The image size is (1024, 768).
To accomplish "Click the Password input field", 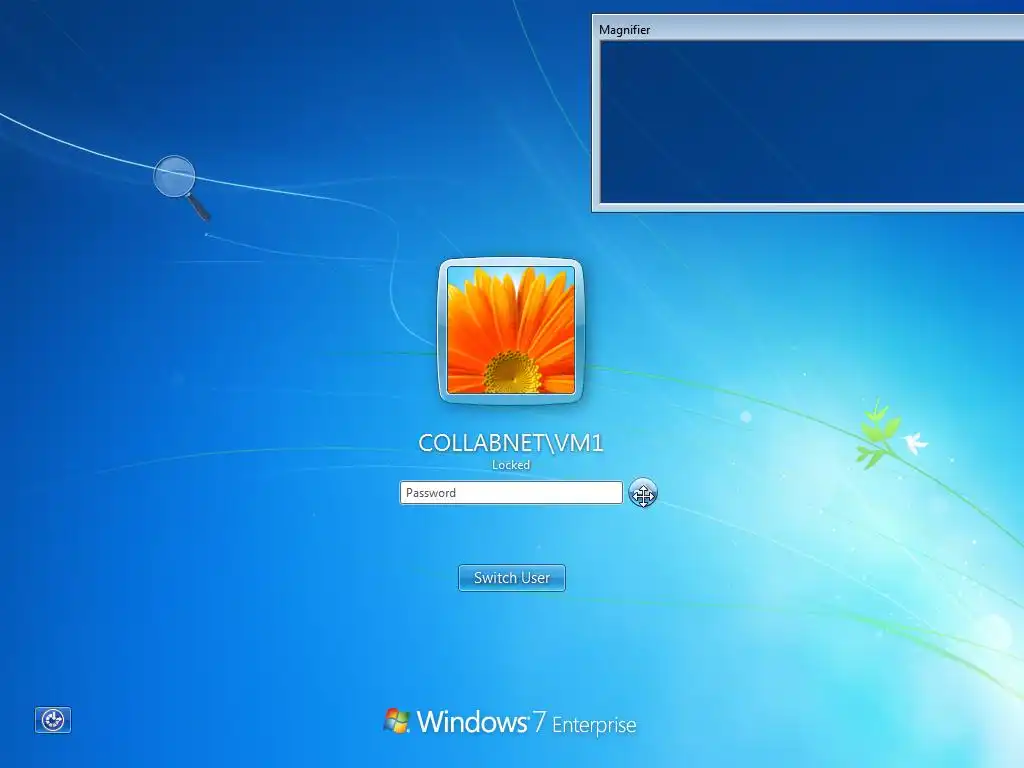I will 511,492.
